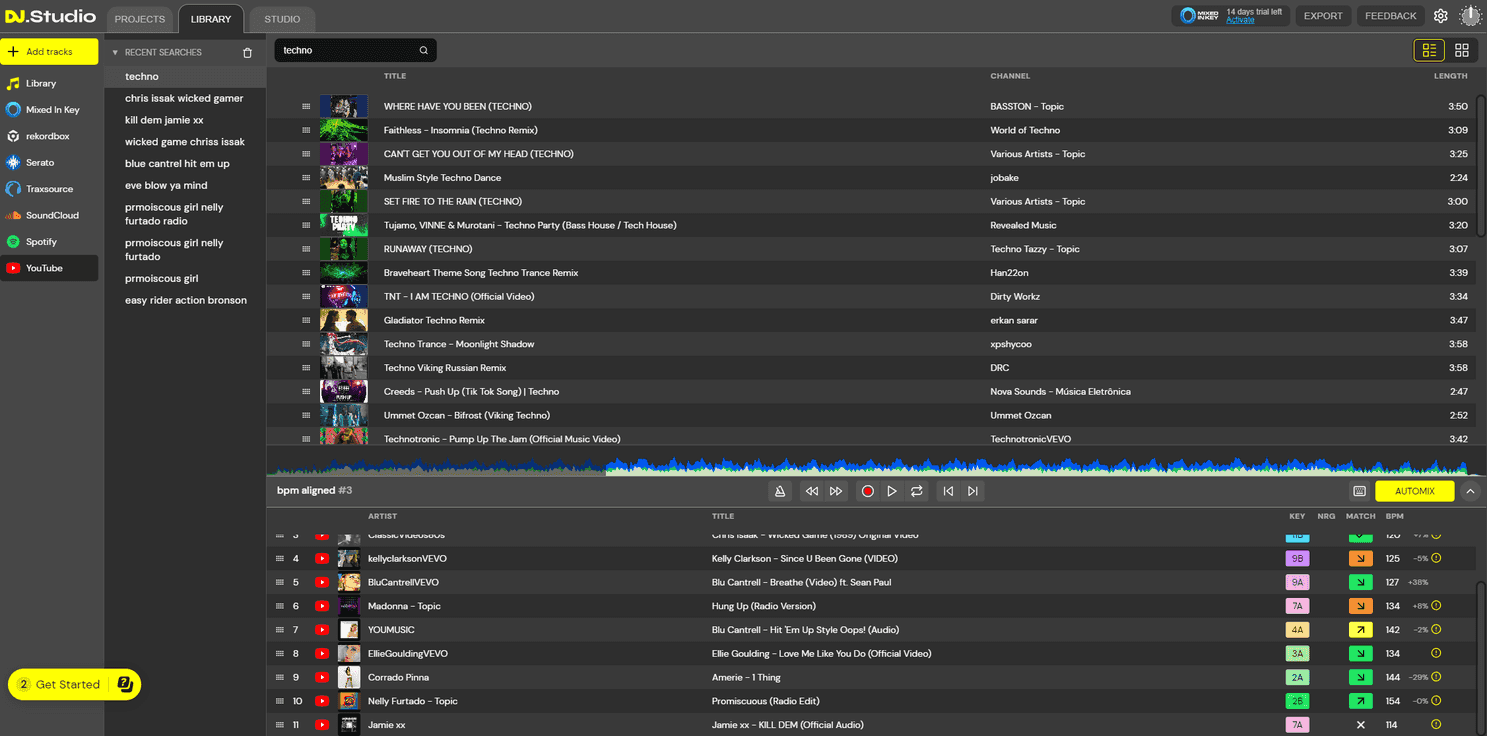Switch to the STUDIO tab

point(282,18)
